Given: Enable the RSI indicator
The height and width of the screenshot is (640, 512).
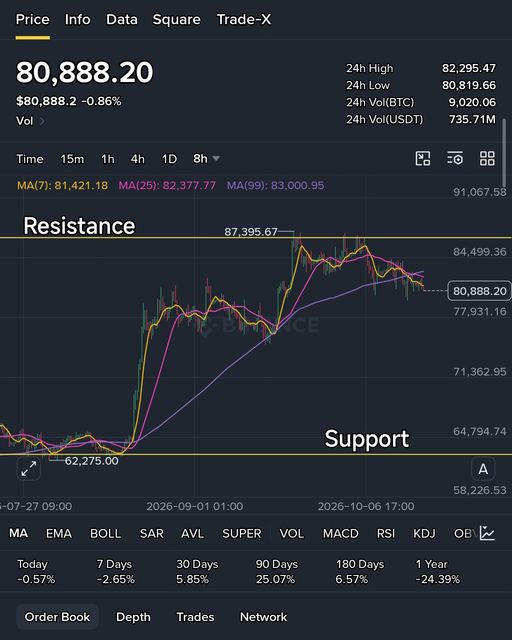Looking at the screenshot, I should click(385, 533).
